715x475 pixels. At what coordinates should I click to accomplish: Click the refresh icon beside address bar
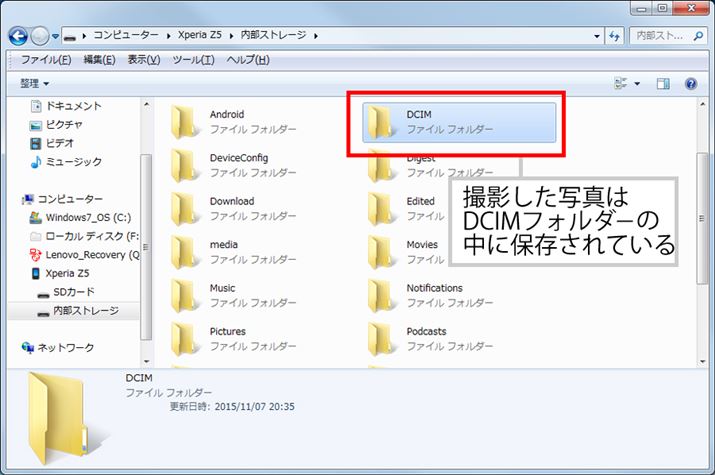coord(613,36)
